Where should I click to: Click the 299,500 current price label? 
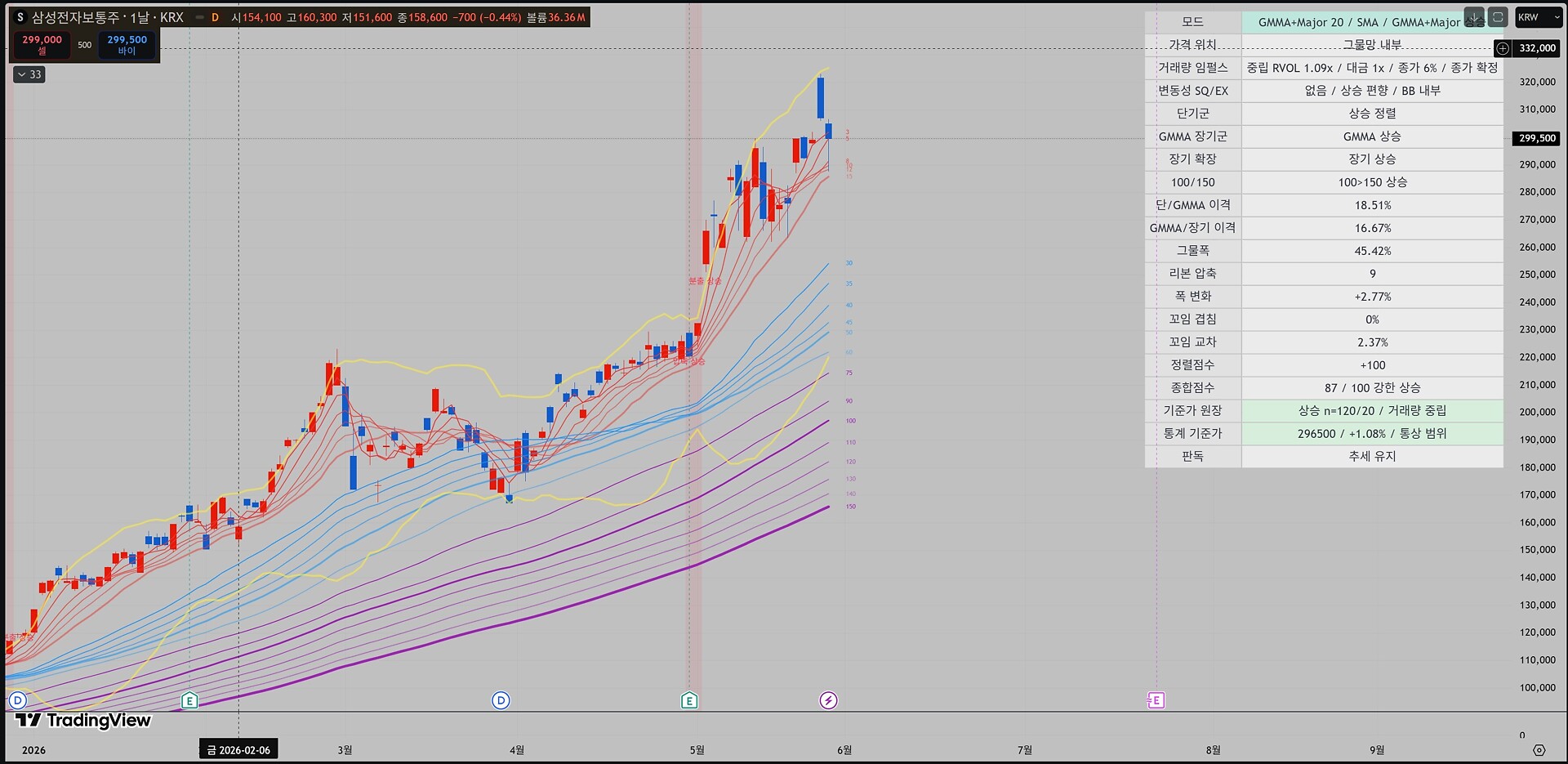point(1537,139)
